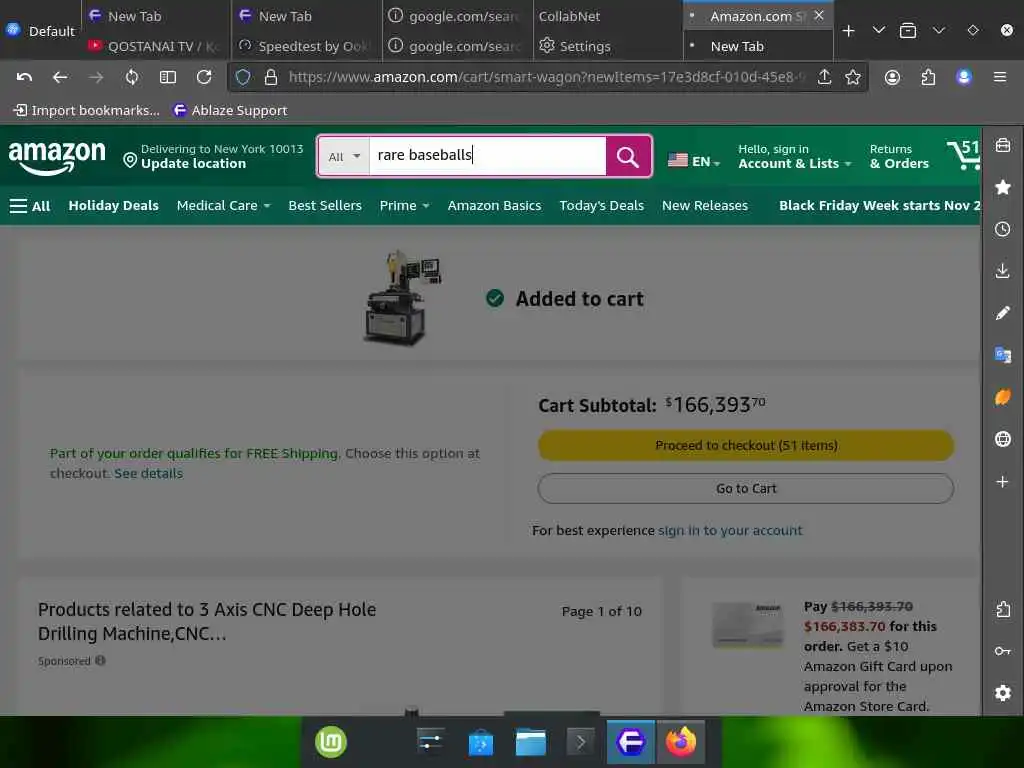The image size is (1024, 768).
Task: Click the magenta search magnifier button
Action: point(628,157)
